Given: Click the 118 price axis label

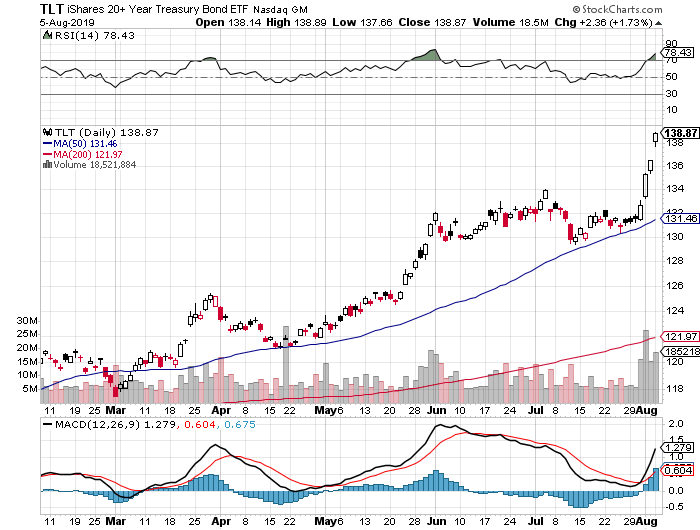Looking at the screenshot, I should [x=675, y=389].
